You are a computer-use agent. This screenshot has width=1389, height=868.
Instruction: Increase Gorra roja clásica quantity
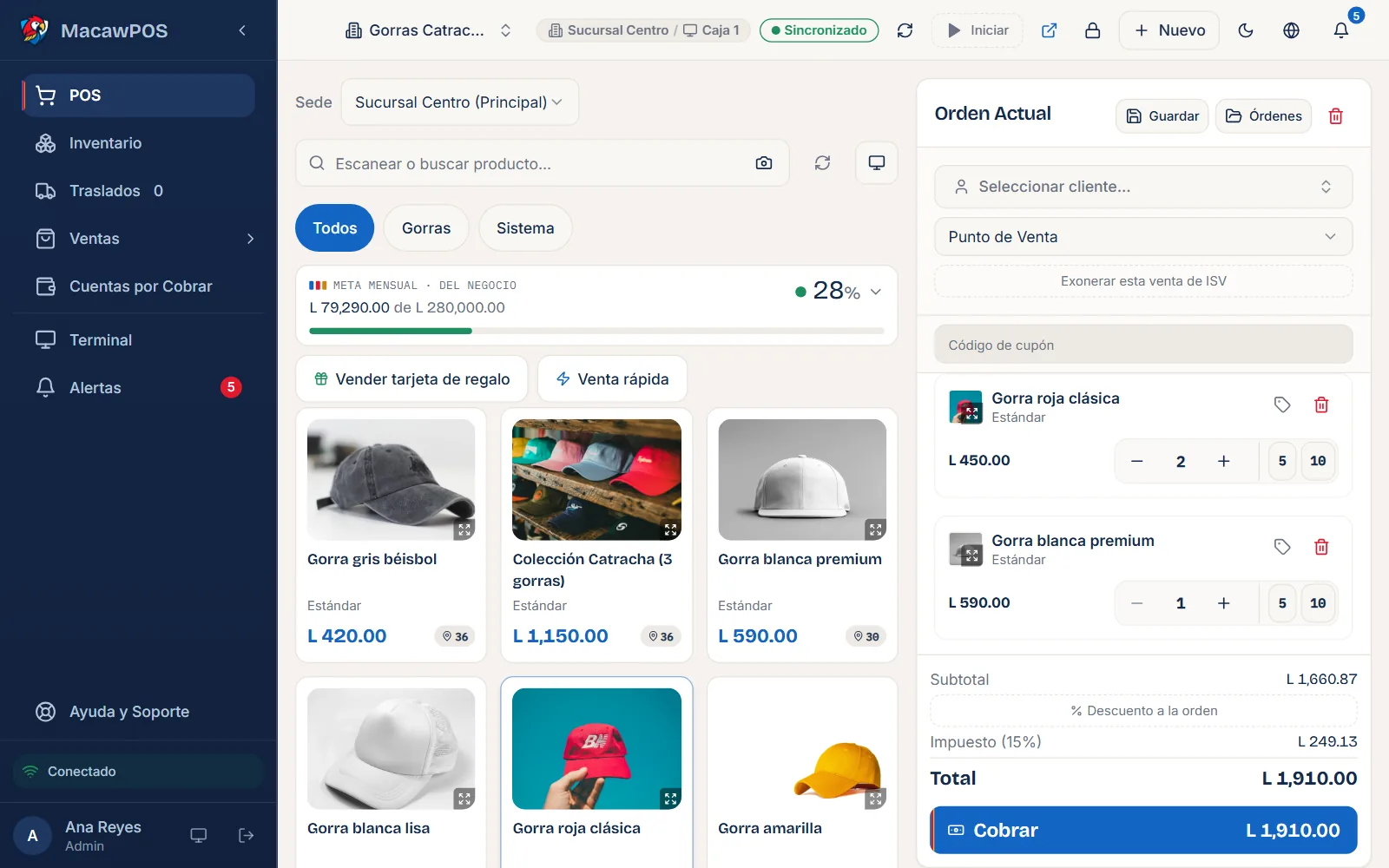click(1224, 461)
